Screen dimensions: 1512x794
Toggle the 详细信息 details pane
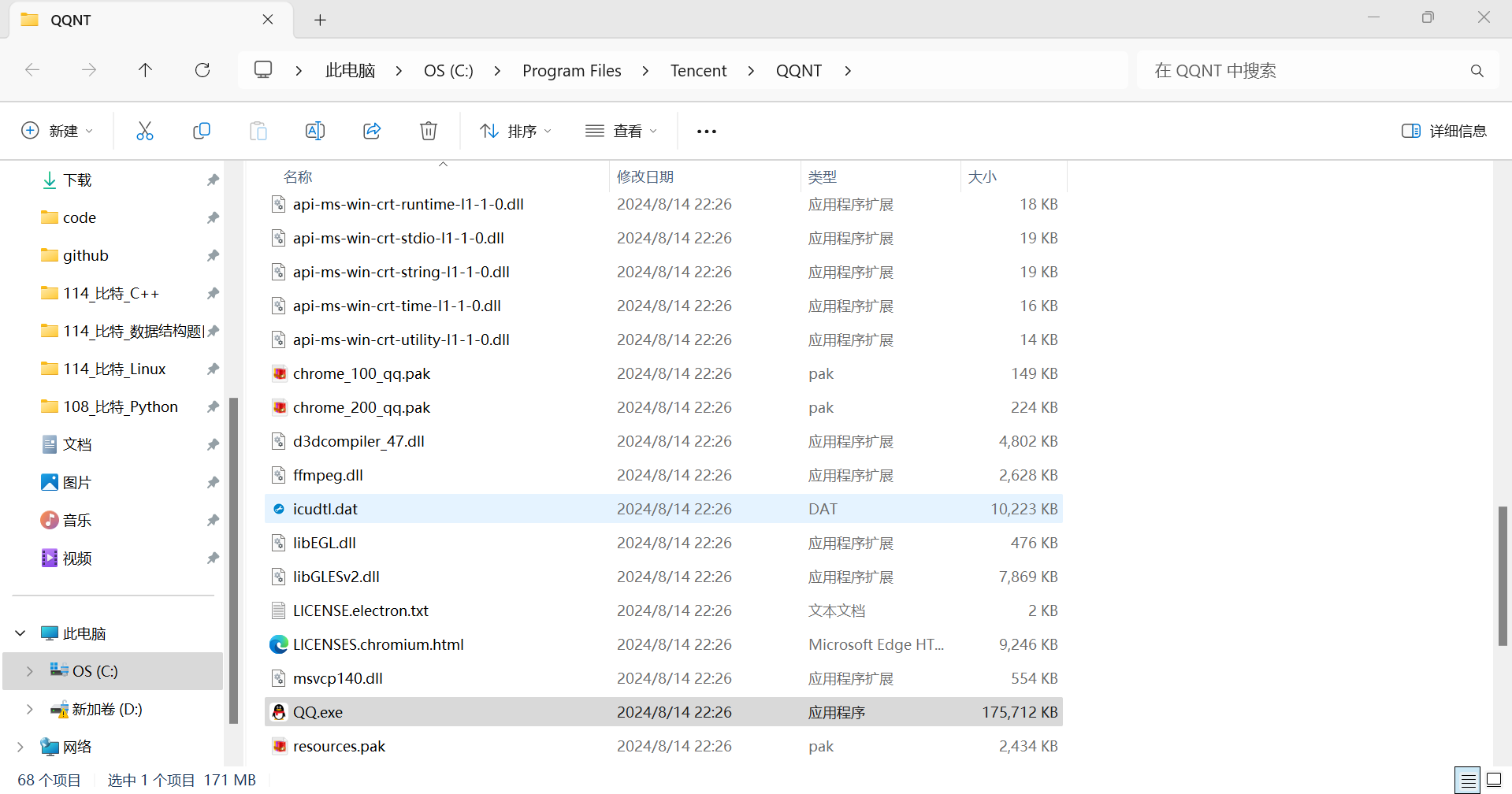[1444, 131]
